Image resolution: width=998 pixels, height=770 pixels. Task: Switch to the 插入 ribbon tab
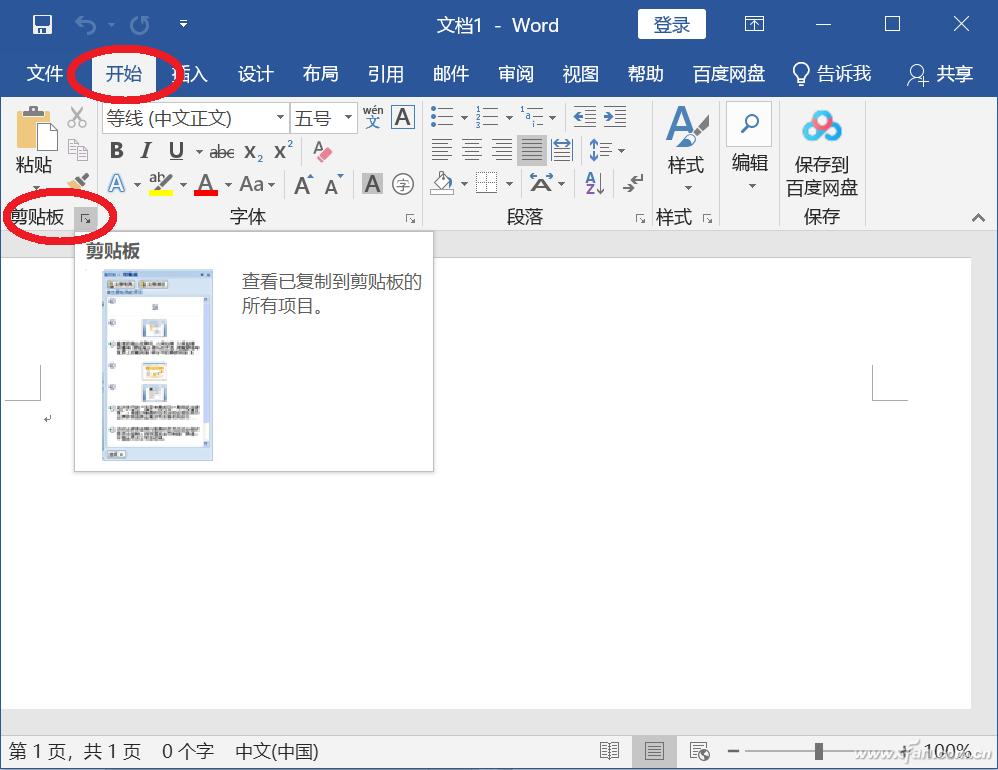[x=186, y=73]
